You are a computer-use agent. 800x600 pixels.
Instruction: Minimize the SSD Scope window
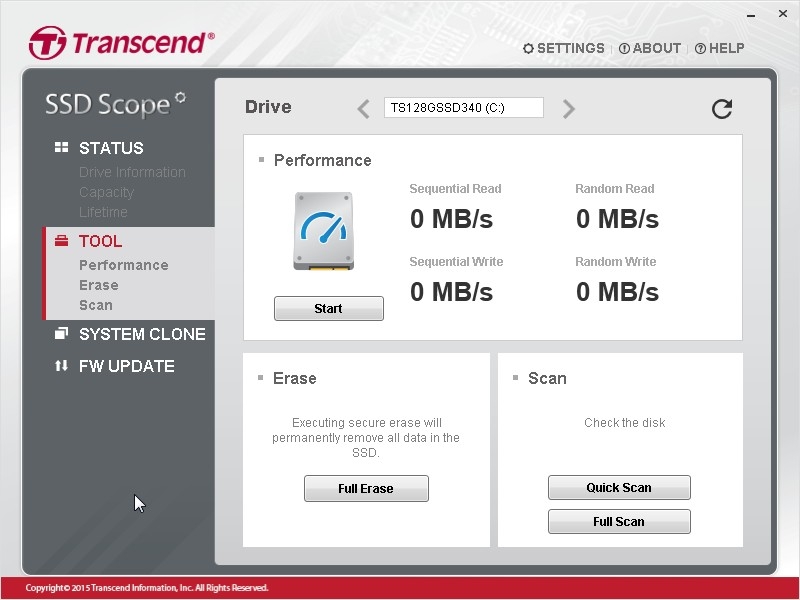point(751,15)
